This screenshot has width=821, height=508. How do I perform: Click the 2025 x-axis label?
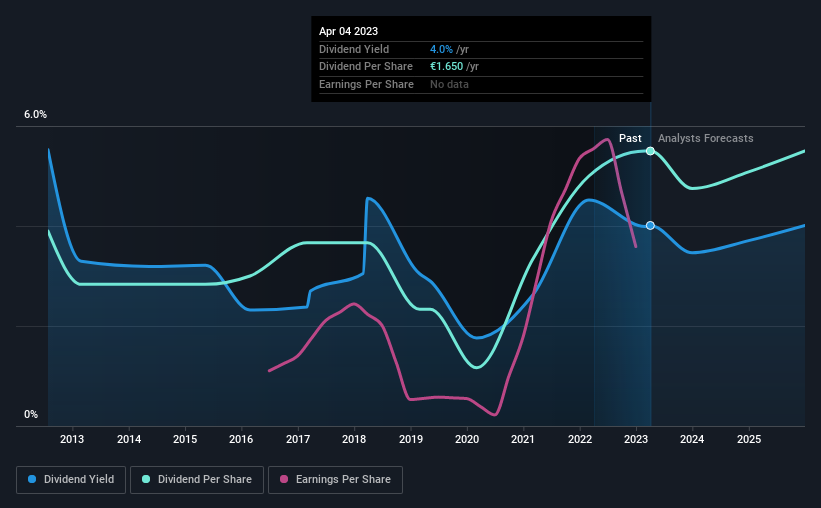click(x=749, y=439)
